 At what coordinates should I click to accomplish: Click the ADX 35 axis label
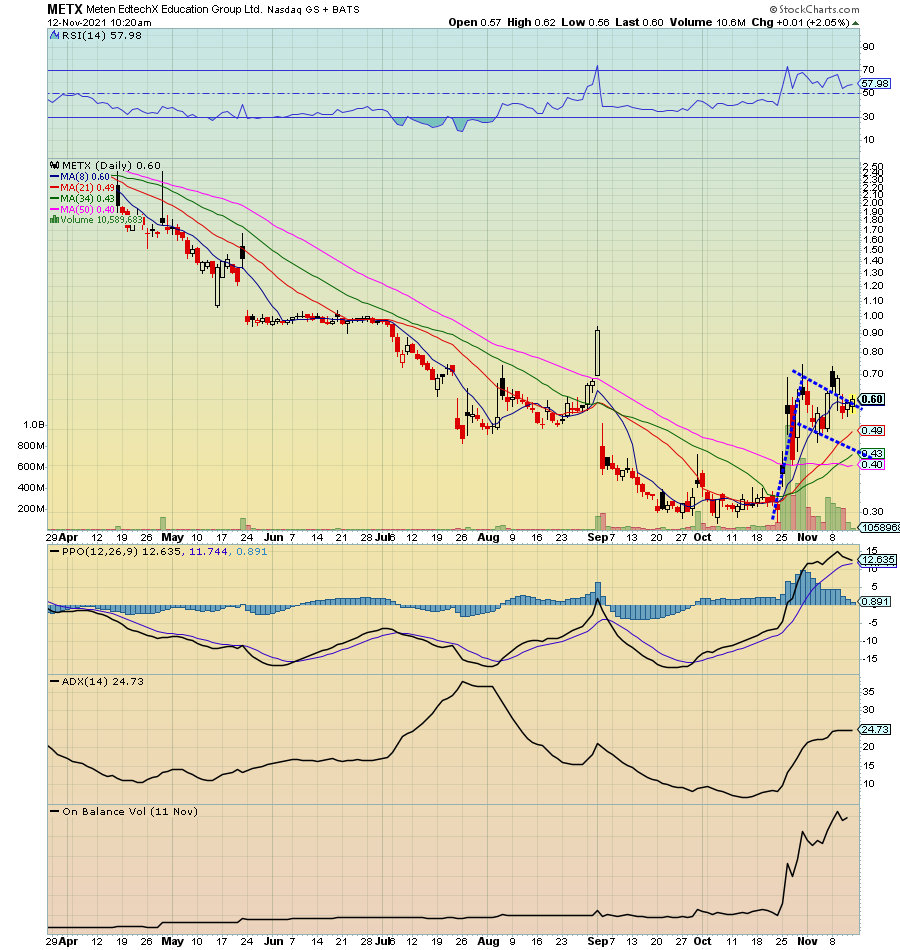868,691
